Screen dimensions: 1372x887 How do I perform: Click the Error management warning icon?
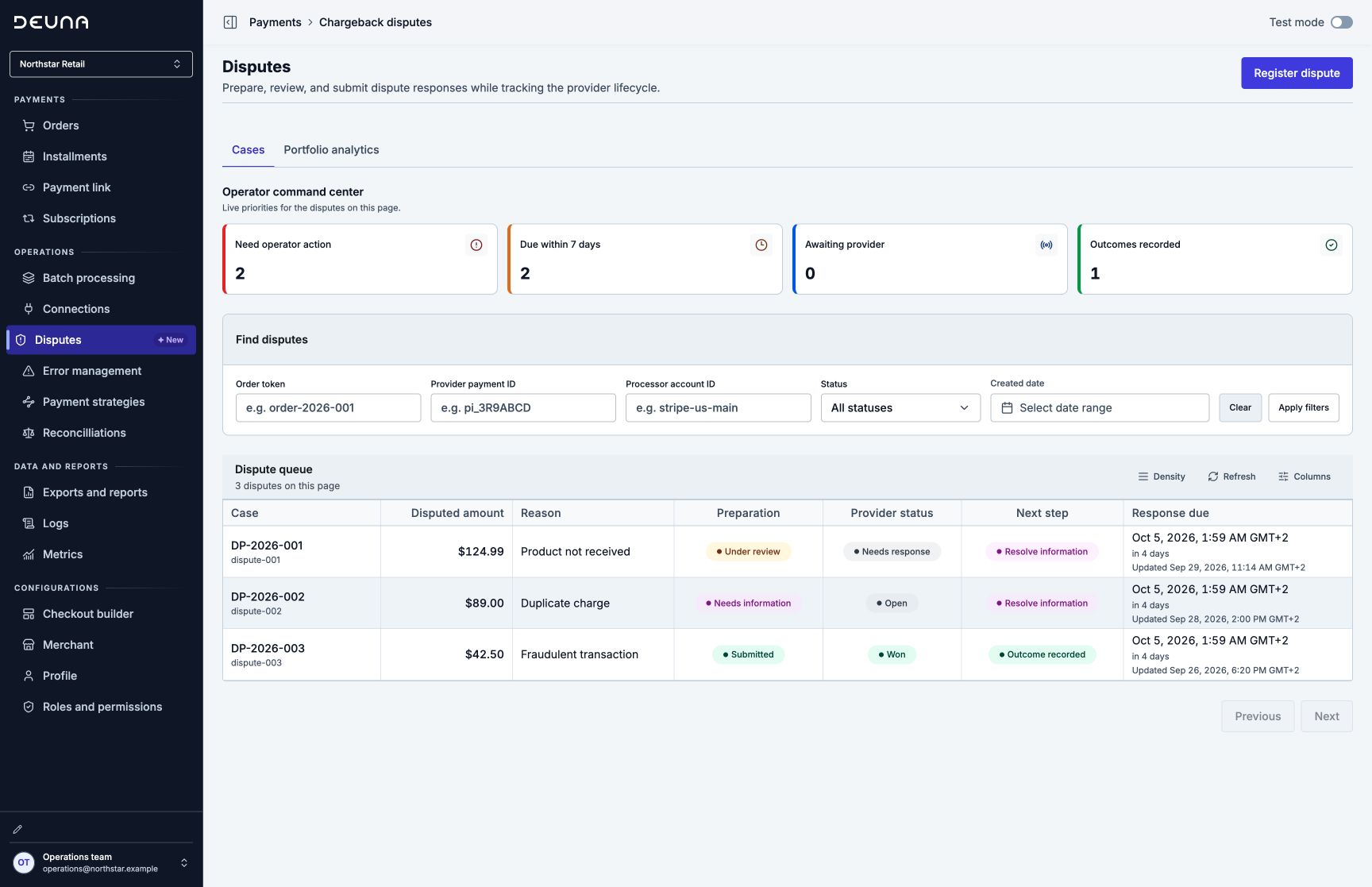click(29, 371)
